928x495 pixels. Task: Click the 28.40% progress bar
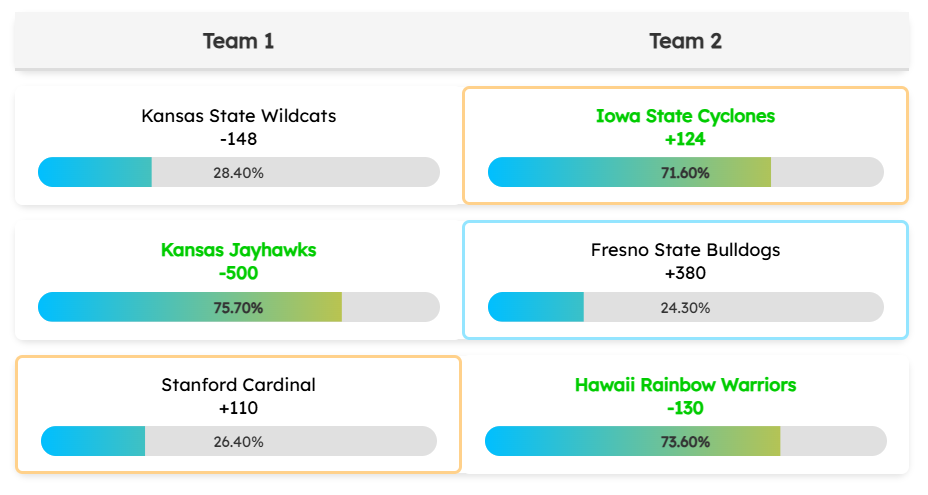pos(238,172)
